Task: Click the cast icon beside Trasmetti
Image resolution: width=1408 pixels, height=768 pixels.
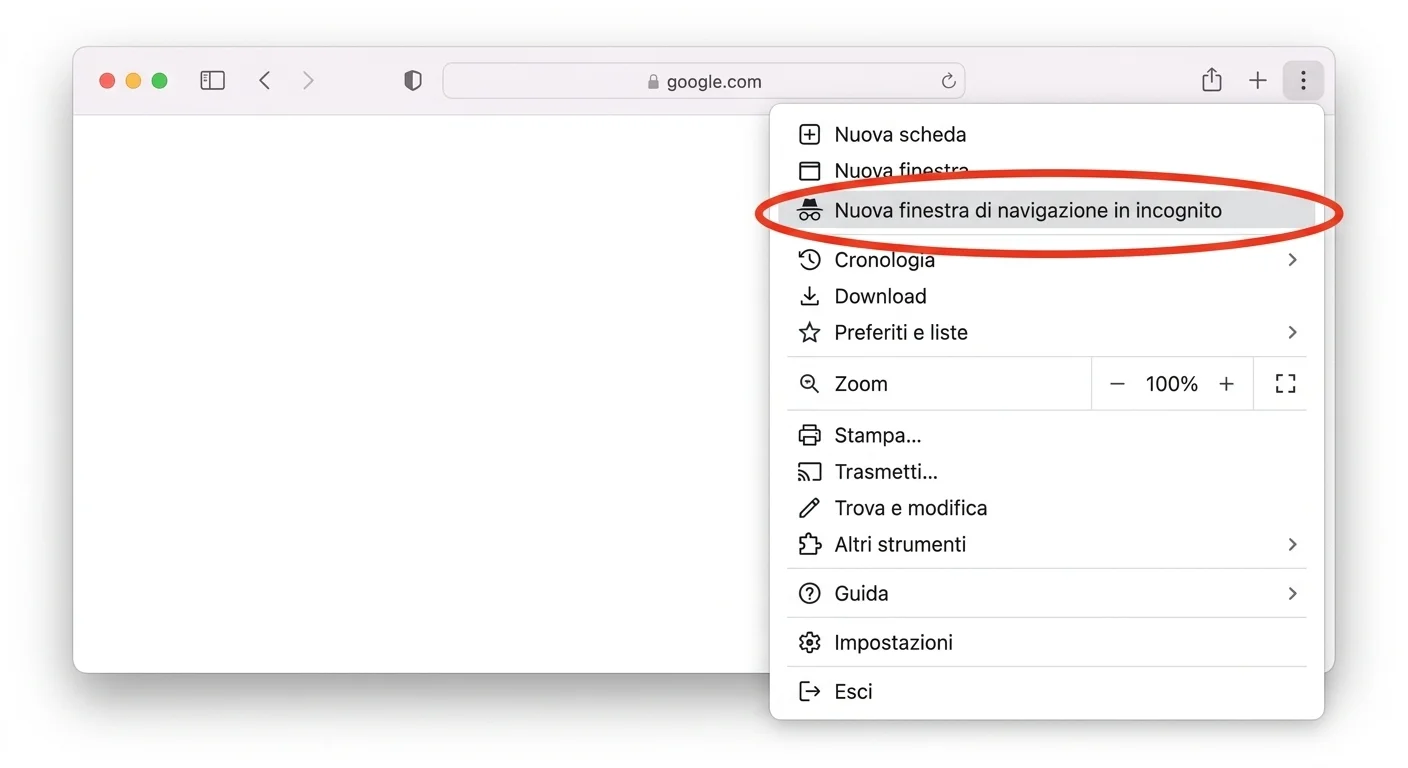Action: (x=809, y=472)
